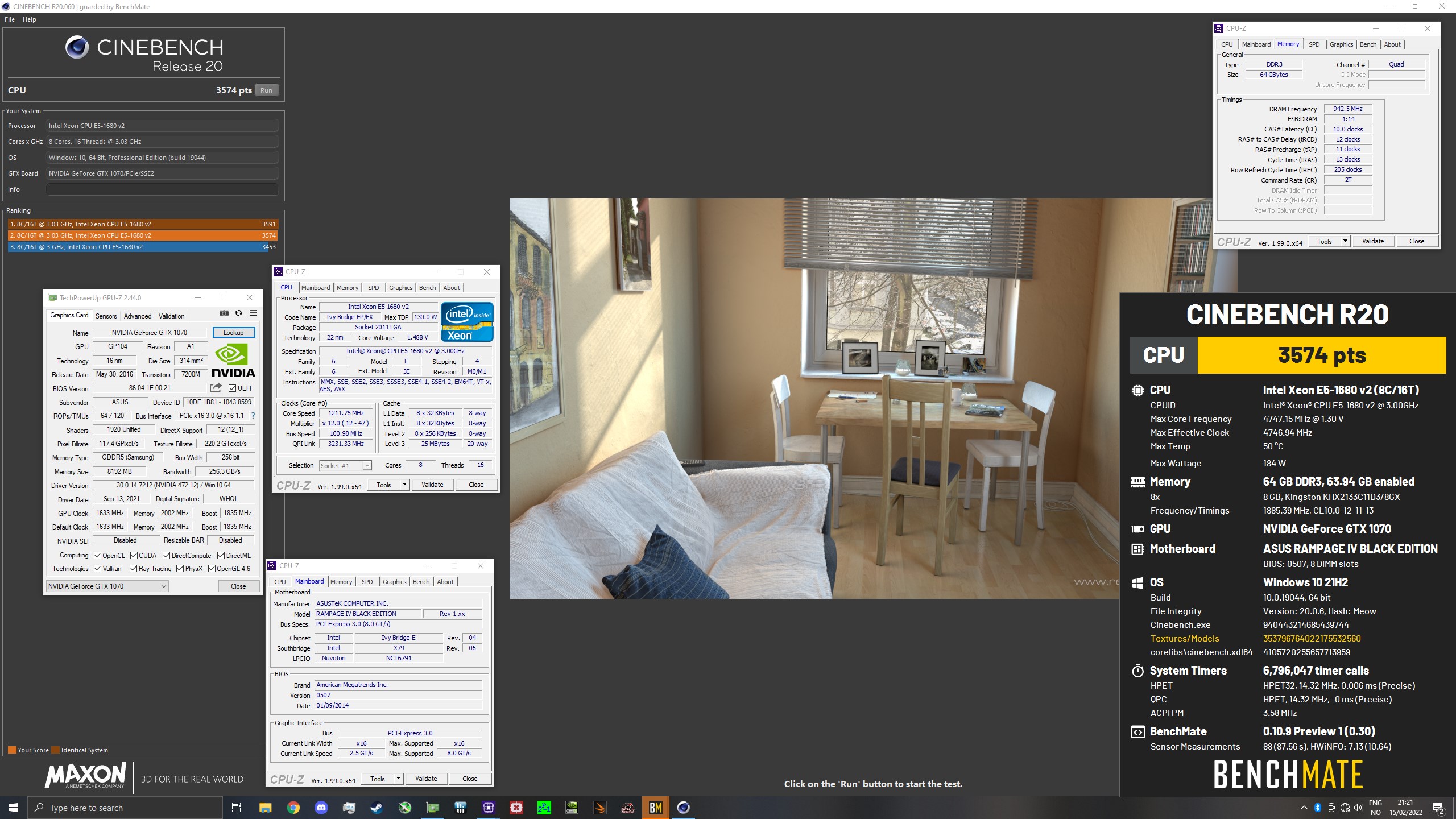
Task: Click the Info input field in Cinebench
Action: 162,189
